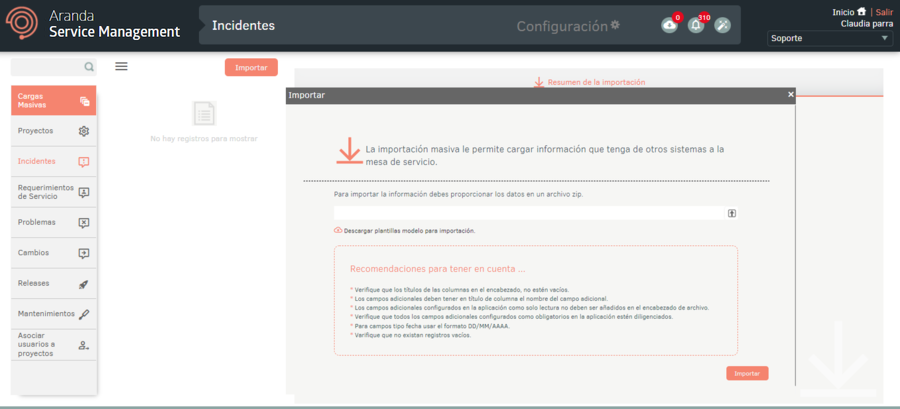Click the search magnifier icon
Viewport: 900px width, 409px height.
pyautogui.click(x=89, y=67)
